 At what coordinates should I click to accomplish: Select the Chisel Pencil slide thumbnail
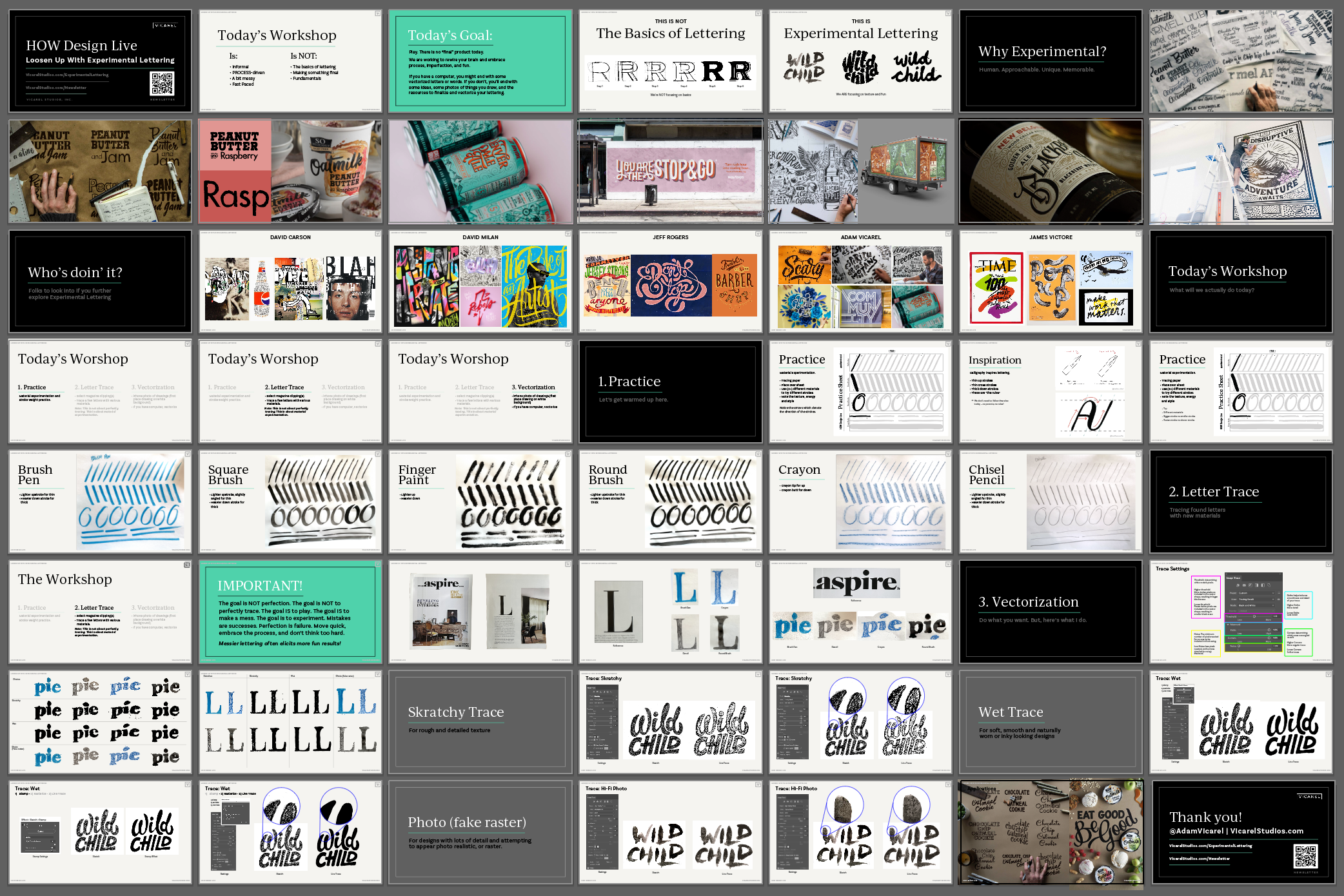coord(1051,502)
